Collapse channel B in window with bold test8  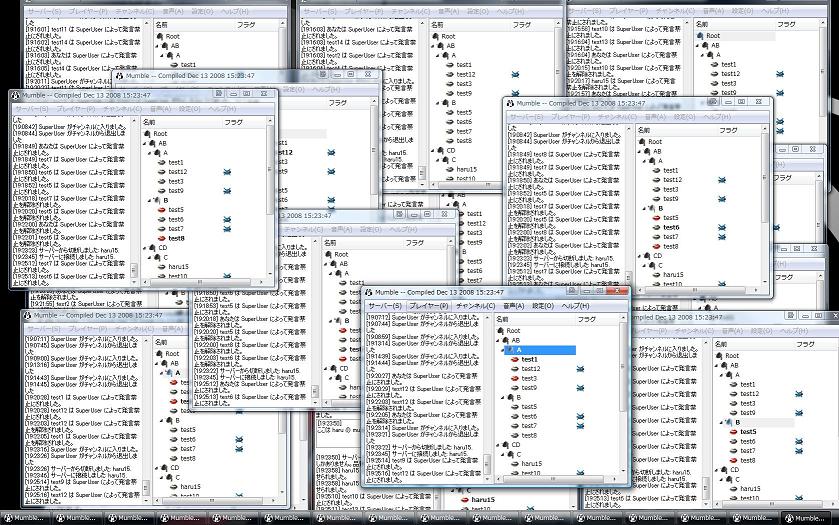(150, 200)
